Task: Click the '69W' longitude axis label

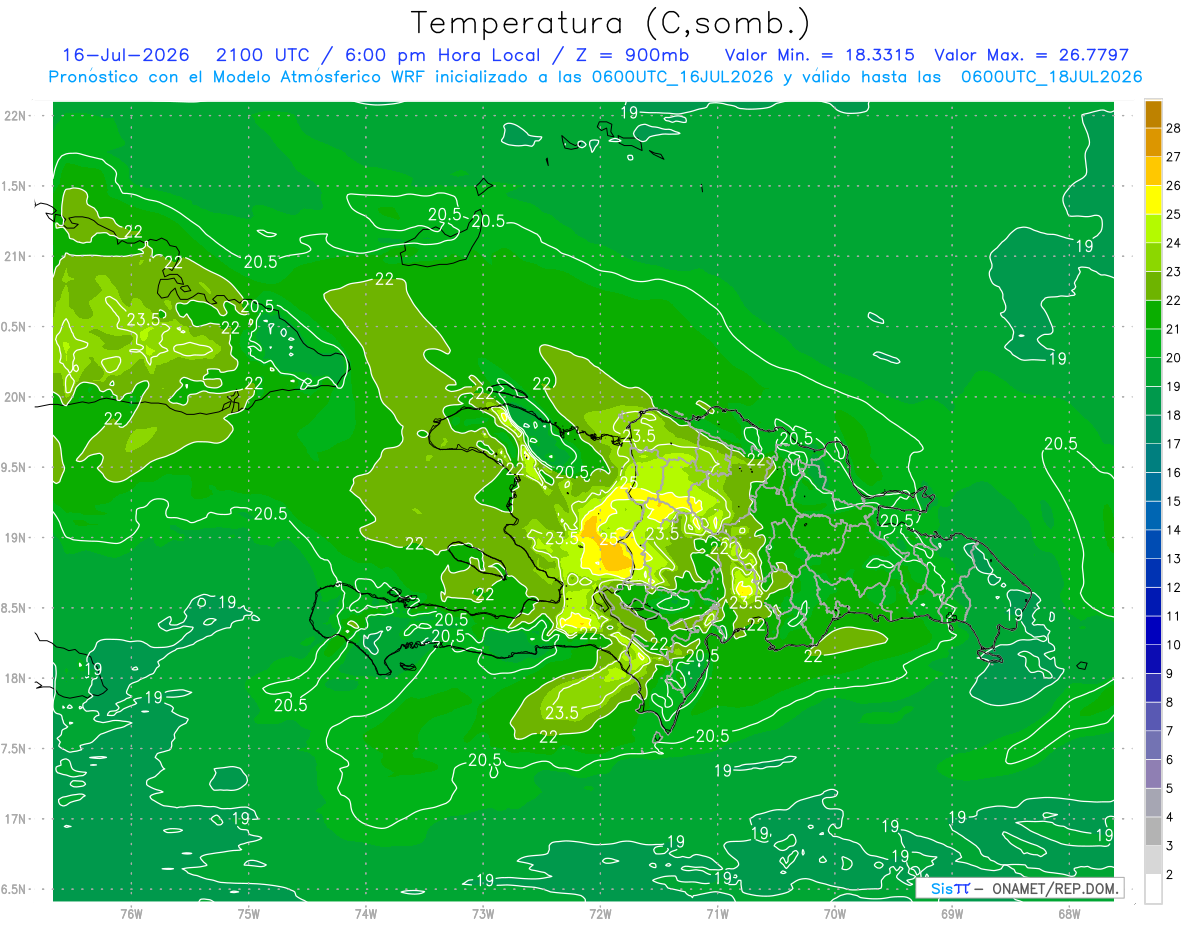Action: tap(951, 913)
